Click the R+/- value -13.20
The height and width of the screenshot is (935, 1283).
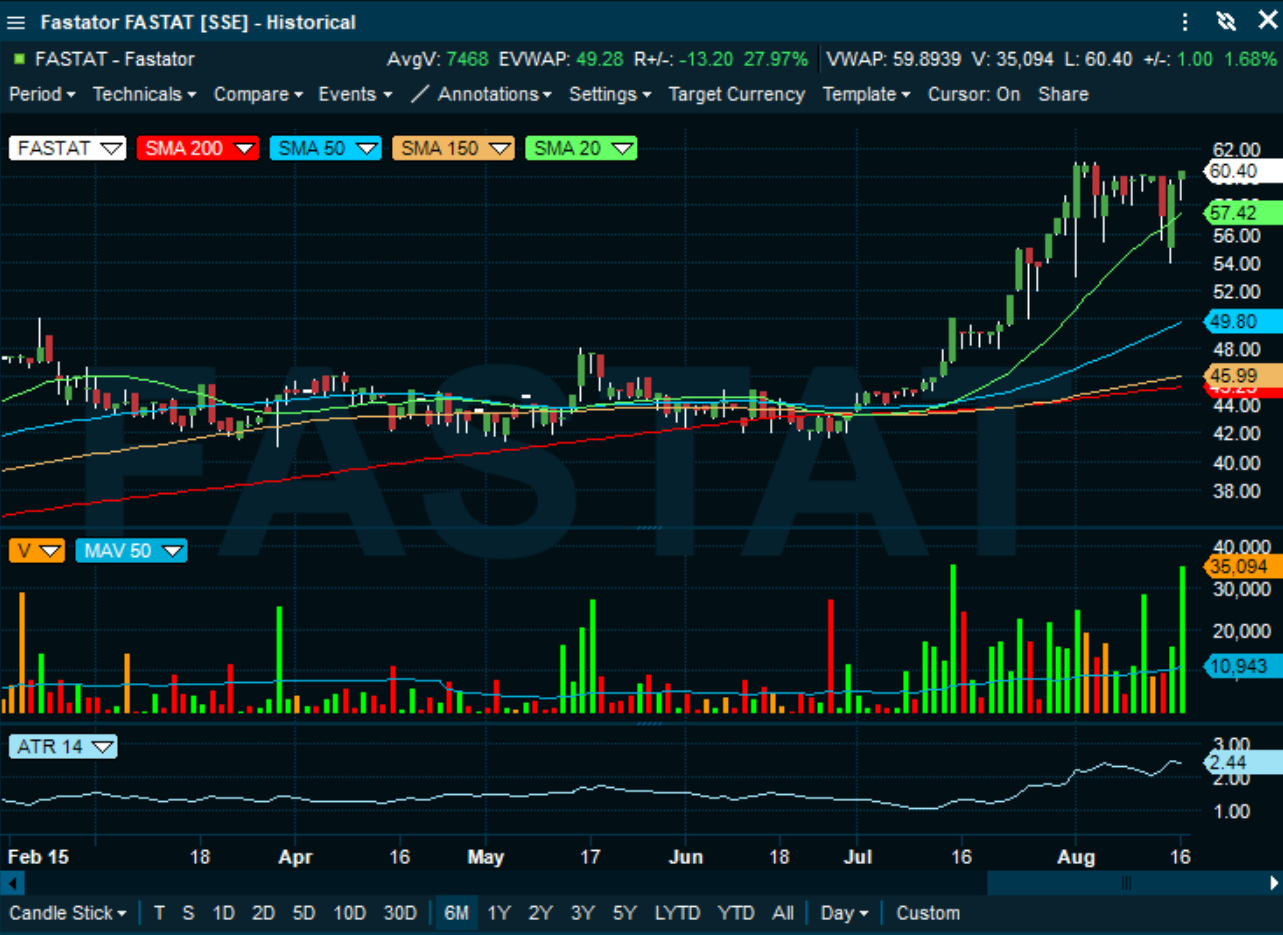coord(706,59)
